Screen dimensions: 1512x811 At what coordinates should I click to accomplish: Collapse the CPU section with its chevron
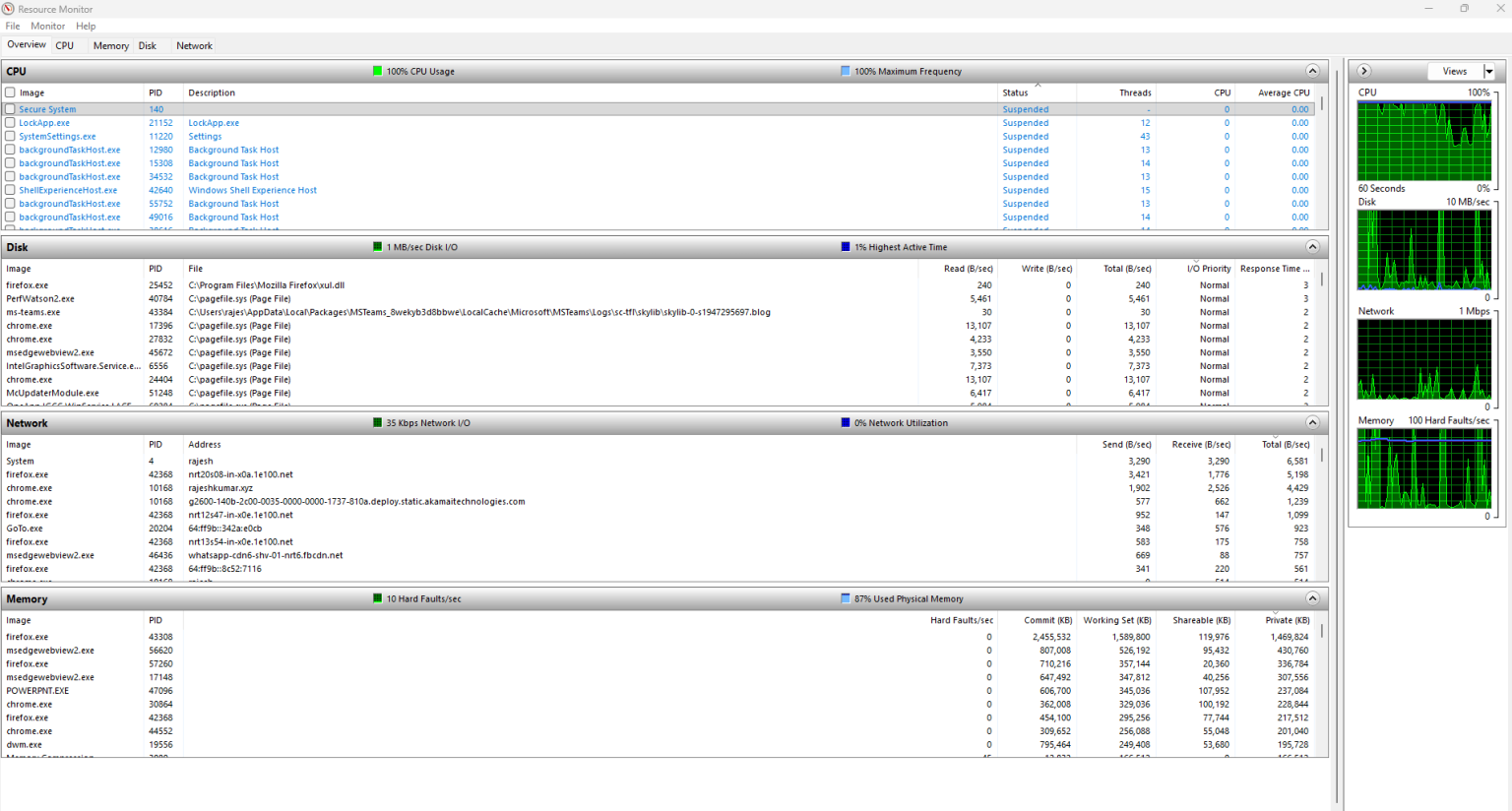click(1312, 71)
